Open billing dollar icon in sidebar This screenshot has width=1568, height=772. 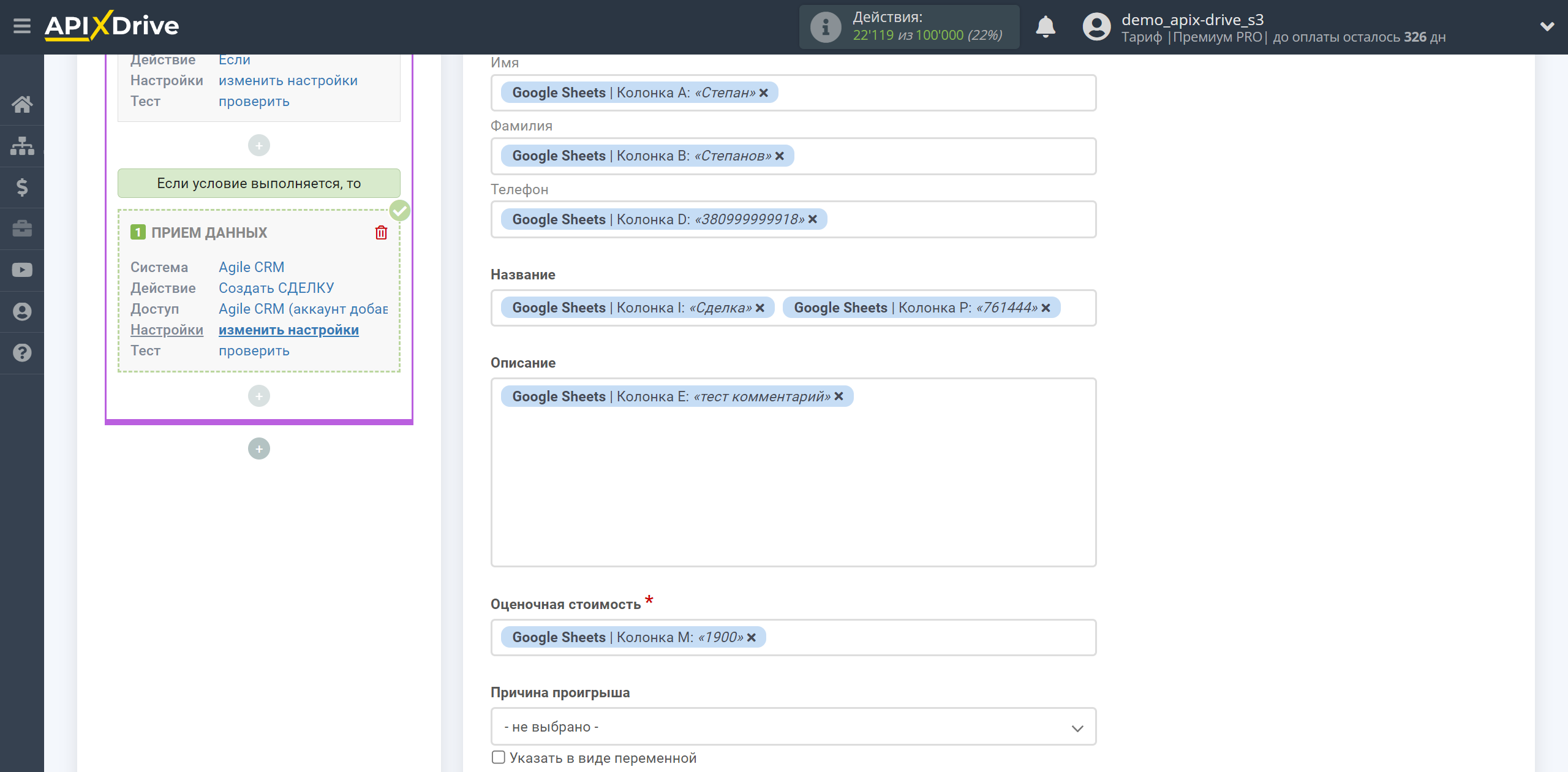coord(22,187)
